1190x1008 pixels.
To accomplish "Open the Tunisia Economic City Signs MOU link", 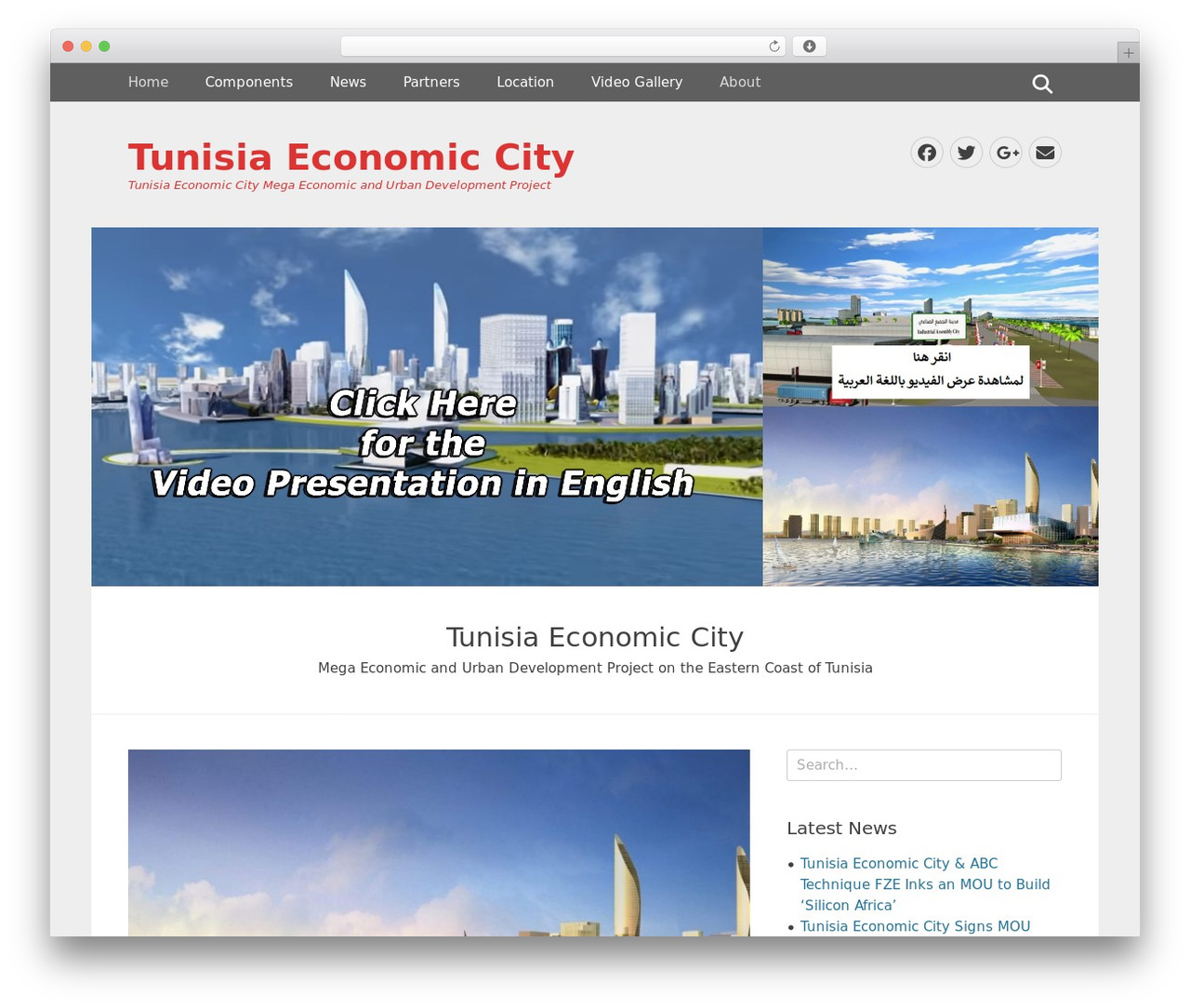I will click(915, 926).
